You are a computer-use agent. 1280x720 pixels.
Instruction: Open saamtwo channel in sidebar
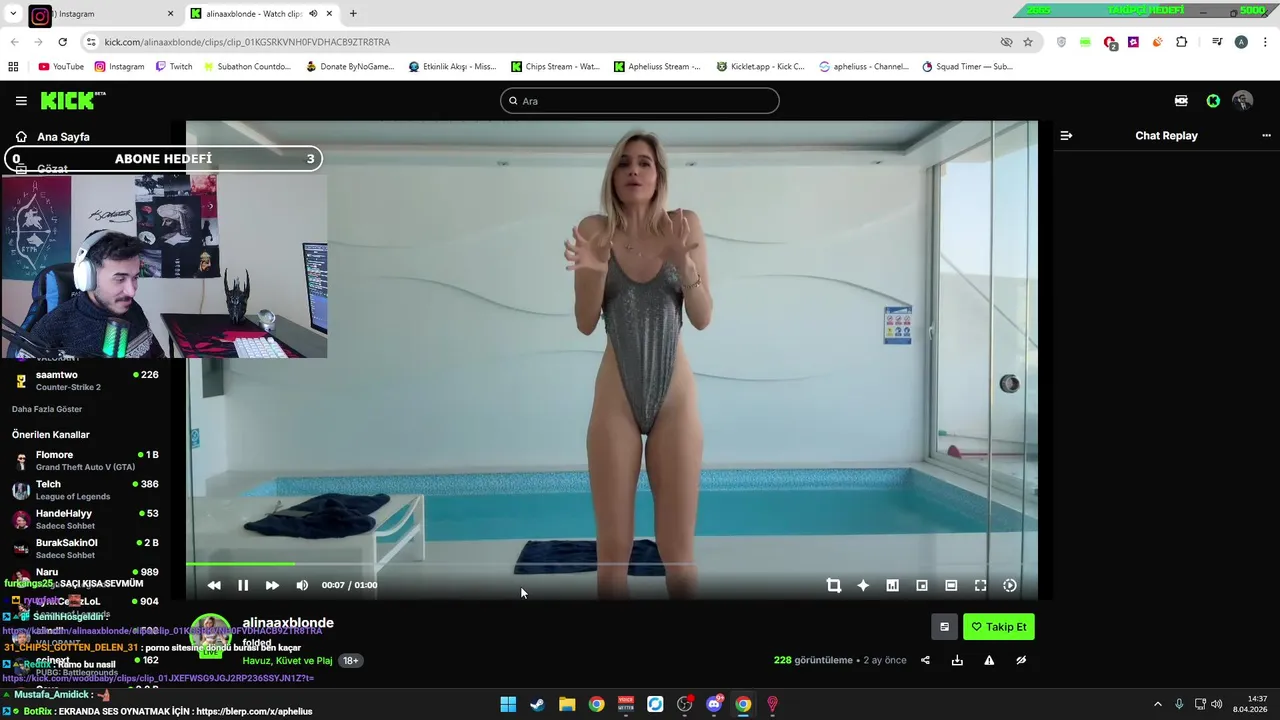point(85,381)
